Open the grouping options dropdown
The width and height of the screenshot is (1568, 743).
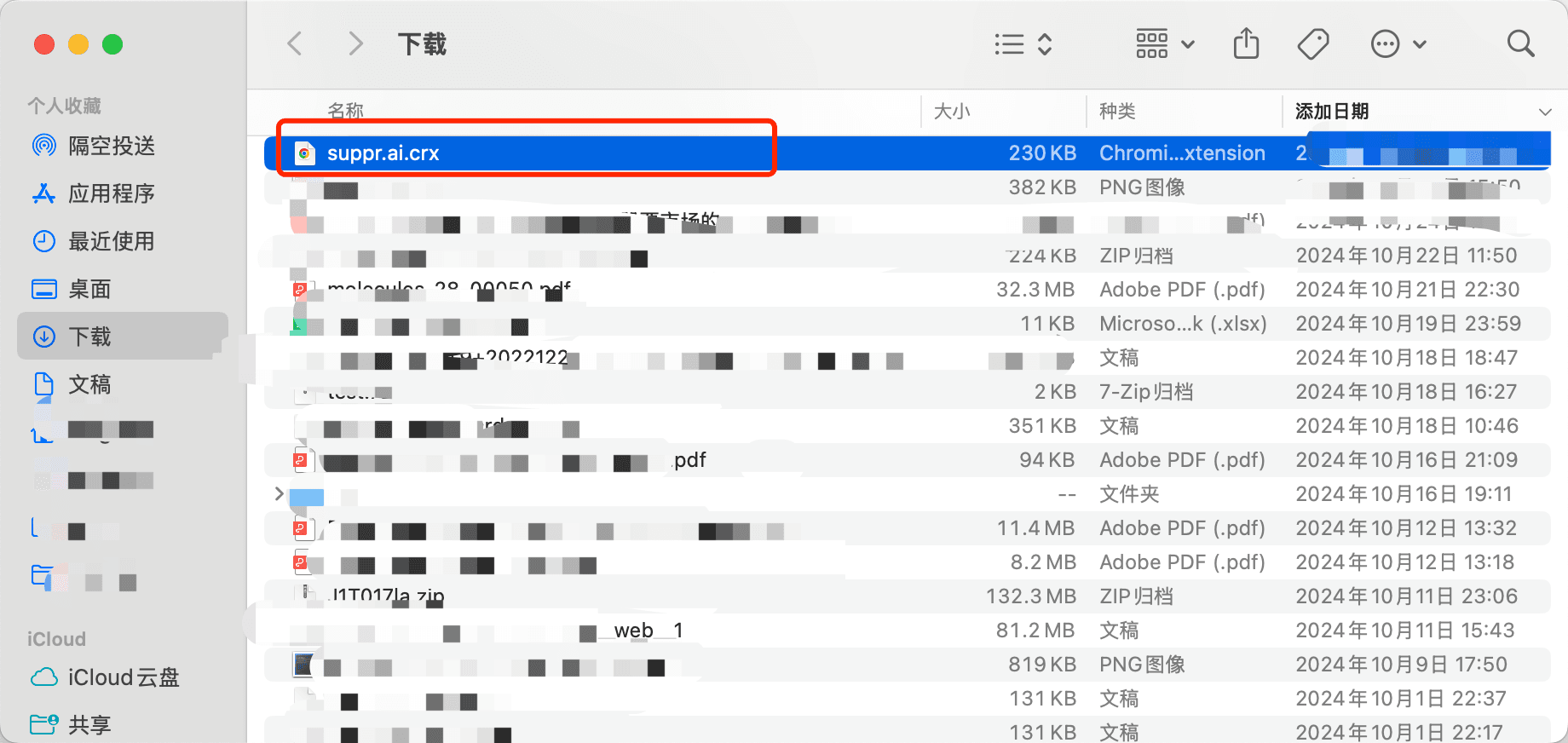click(1164, 43)
